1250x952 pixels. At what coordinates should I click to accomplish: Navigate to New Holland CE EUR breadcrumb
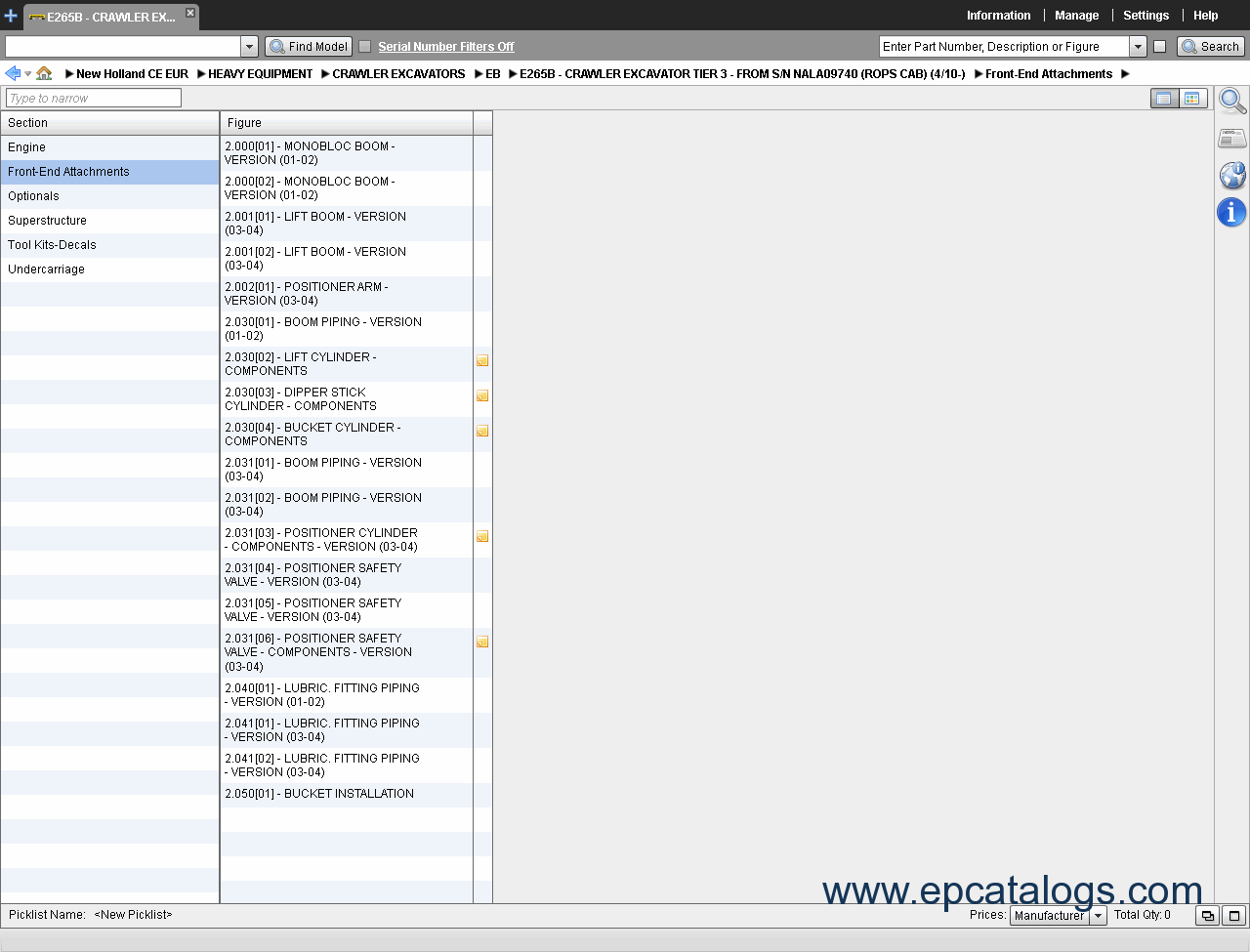132,74
